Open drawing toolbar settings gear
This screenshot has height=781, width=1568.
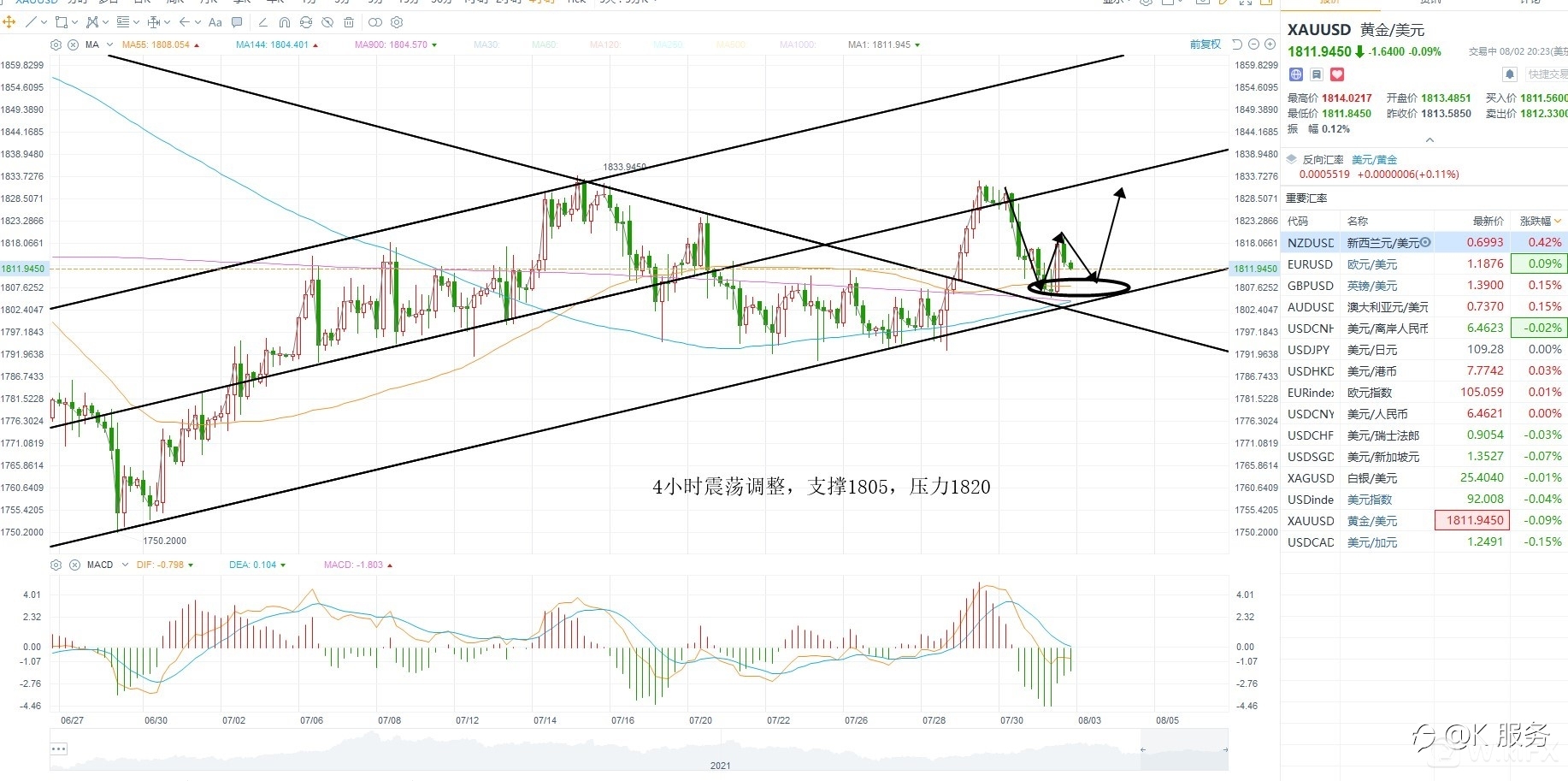point(397,22)
